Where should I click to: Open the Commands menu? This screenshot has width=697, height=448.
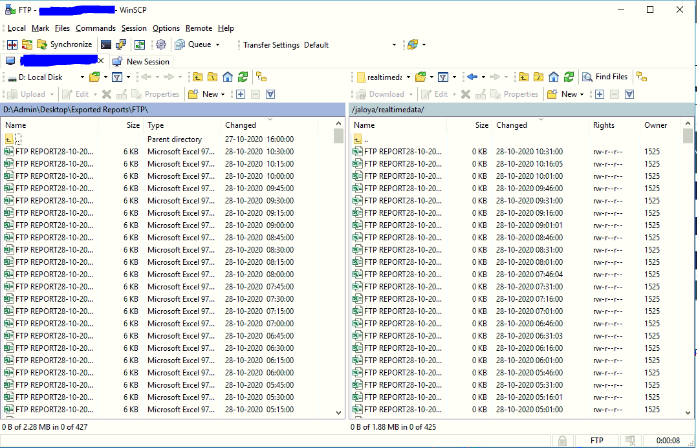click(95, 29)
